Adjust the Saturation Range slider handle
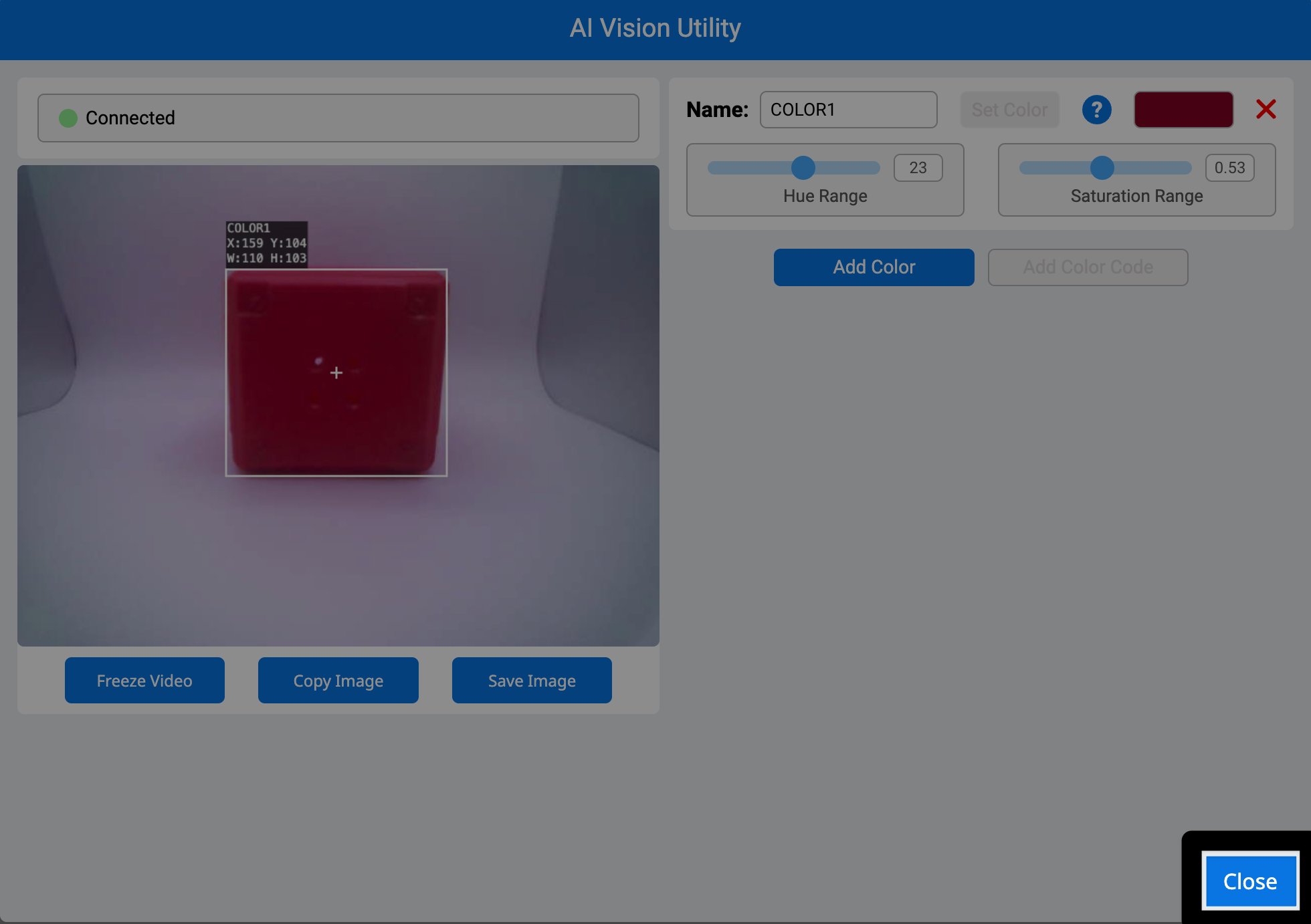 point(1103,168)
